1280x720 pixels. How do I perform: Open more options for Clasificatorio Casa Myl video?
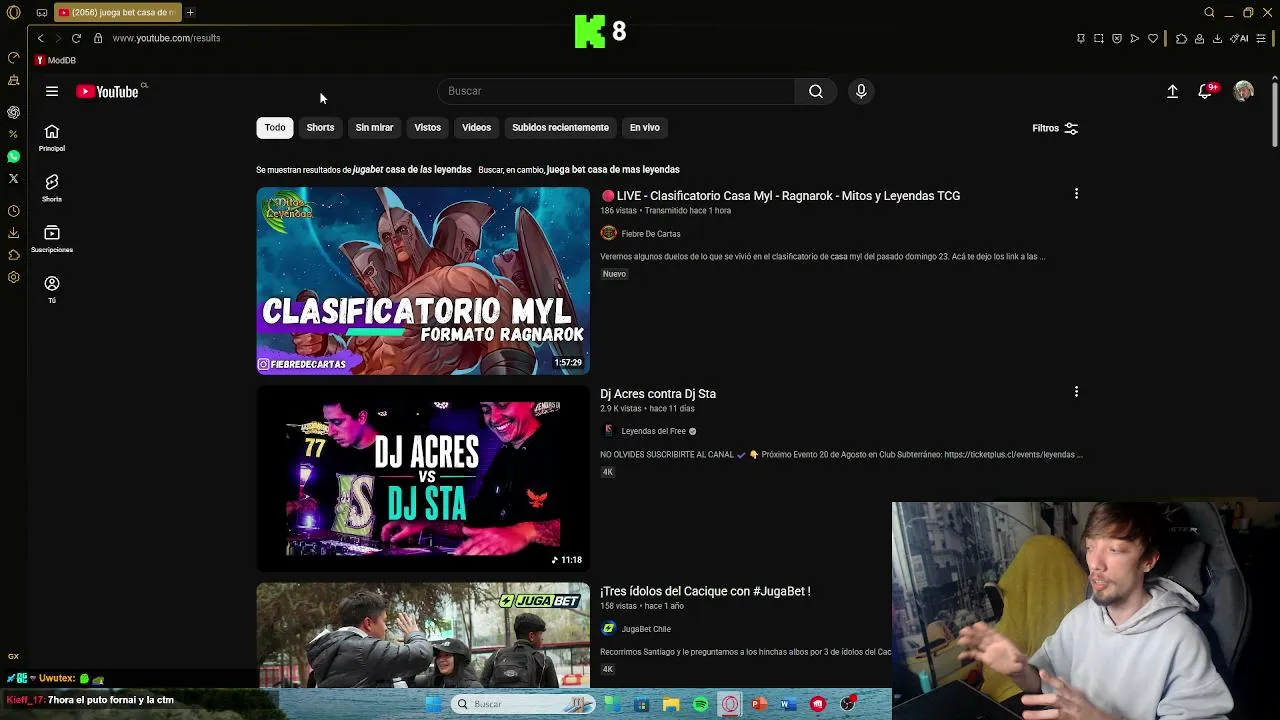1076,194
